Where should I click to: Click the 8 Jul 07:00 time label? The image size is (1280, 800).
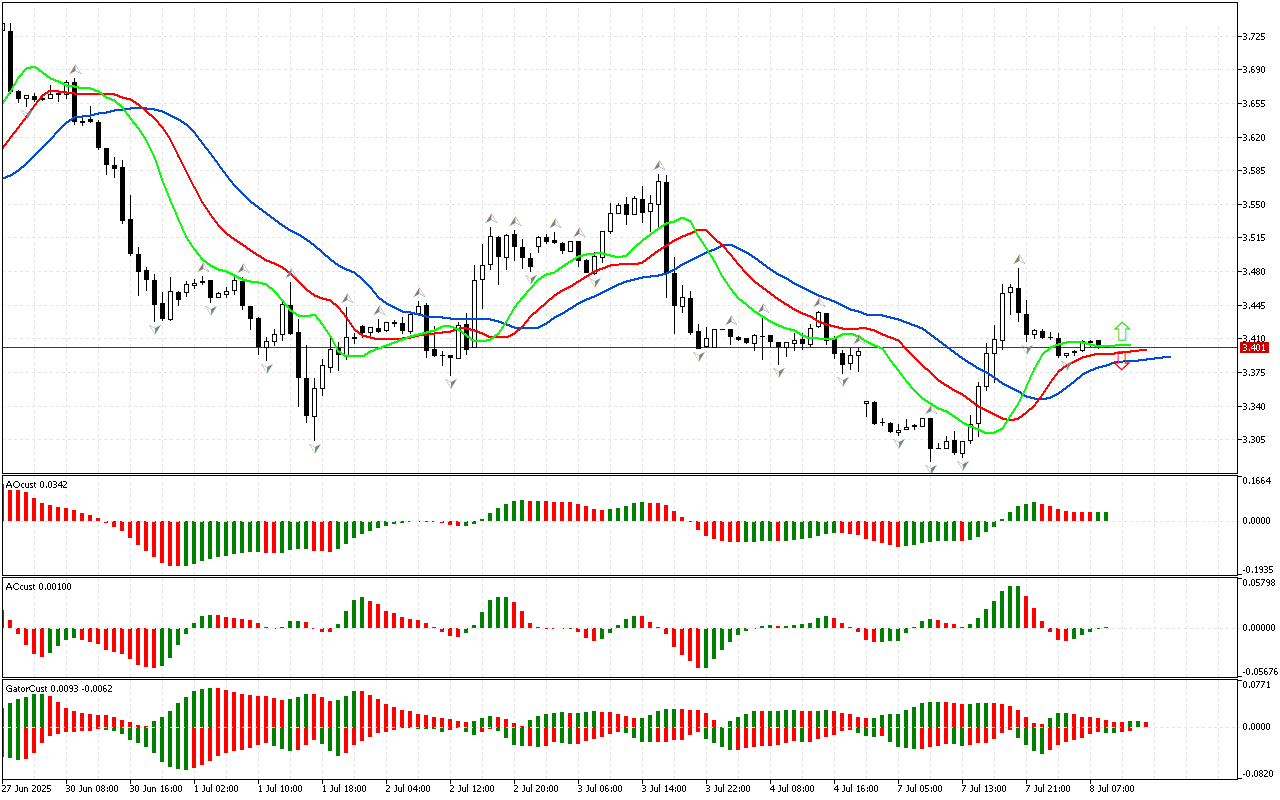click(1111, 788)
